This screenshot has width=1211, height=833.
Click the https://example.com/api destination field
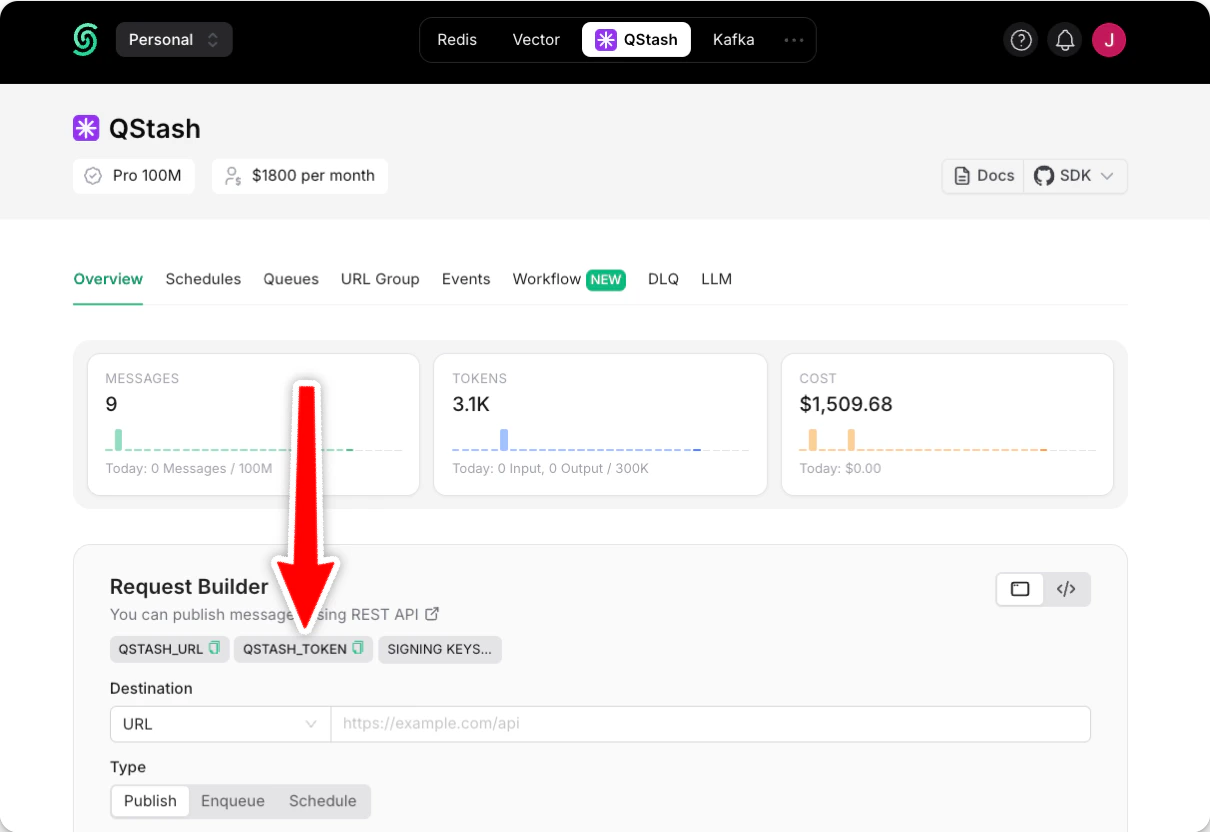(711, 724)
